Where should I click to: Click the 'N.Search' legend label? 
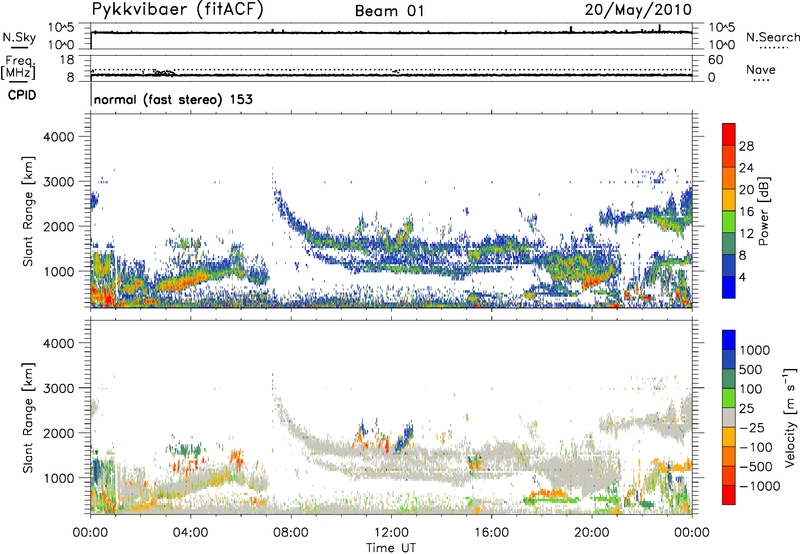(x=772, y=37)
